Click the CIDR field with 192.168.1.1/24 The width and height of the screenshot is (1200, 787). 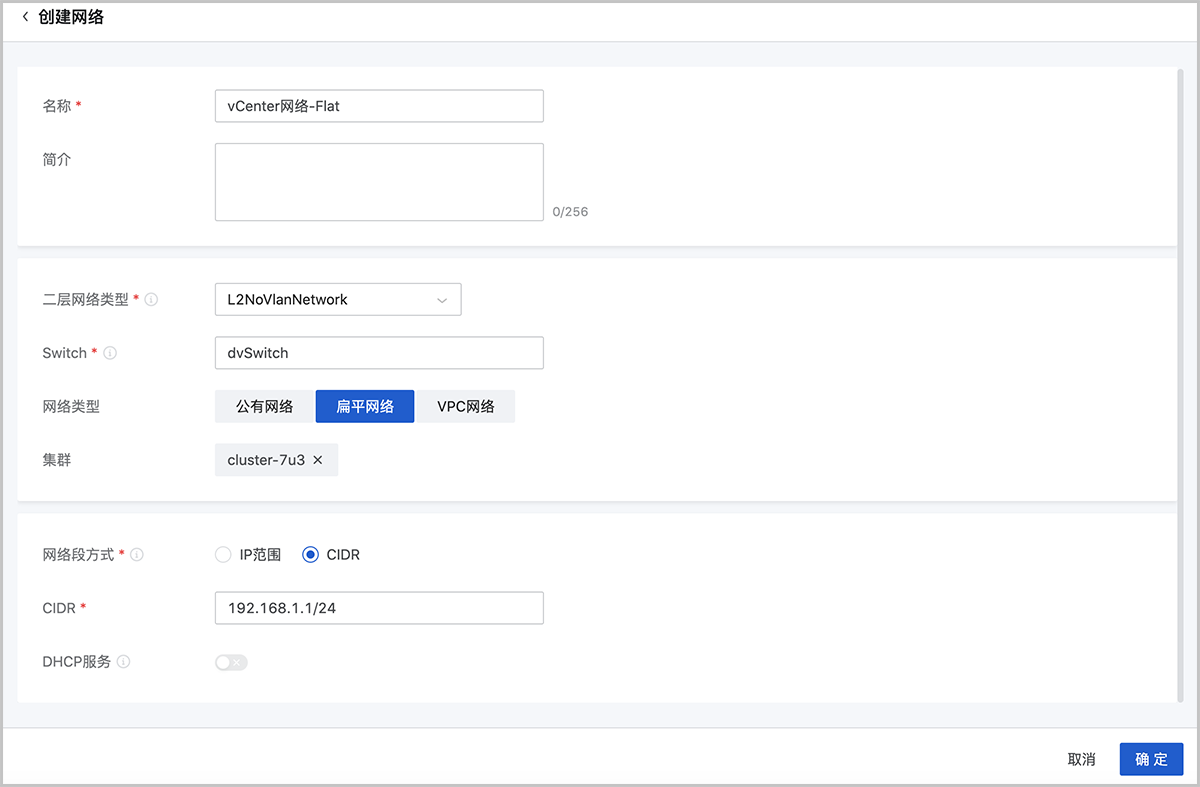point(379,608)
